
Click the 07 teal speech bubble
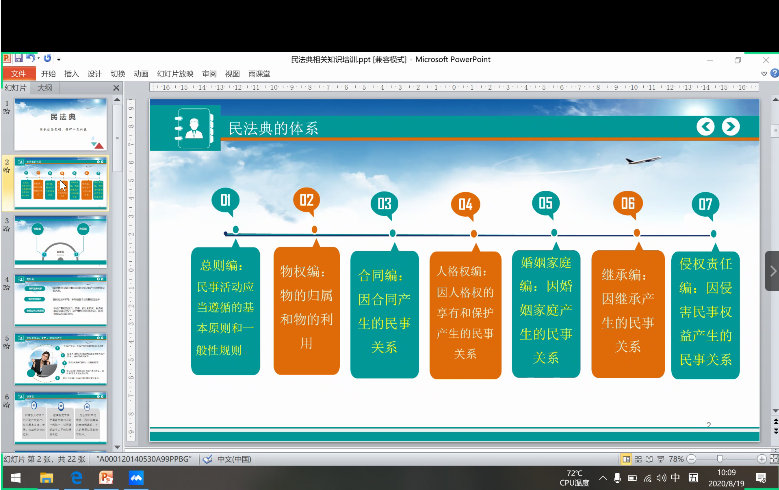[705, 206]
